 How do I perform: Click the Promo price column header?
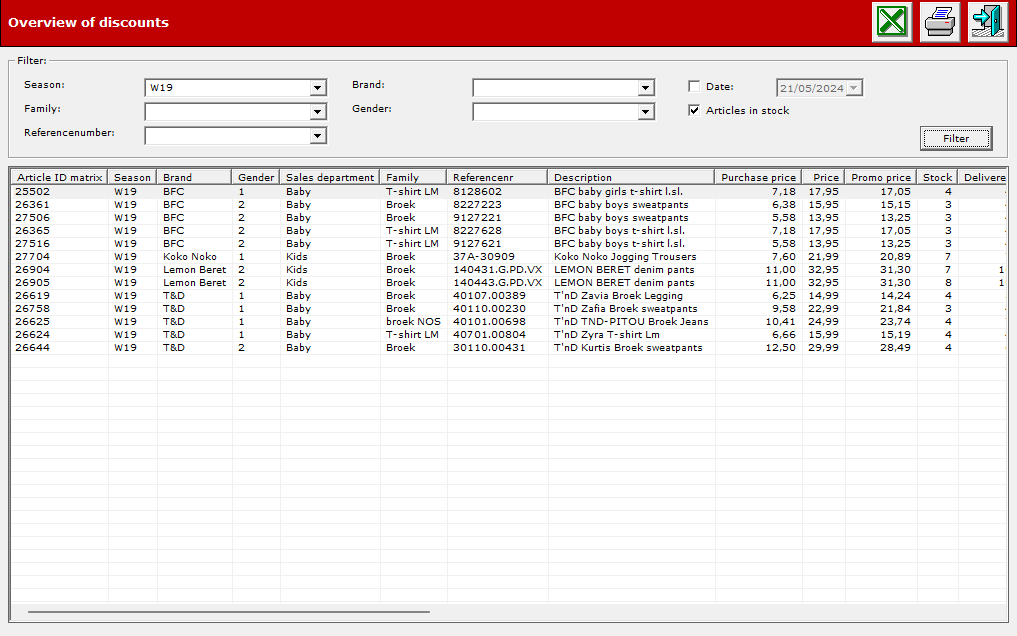point(881,177)
